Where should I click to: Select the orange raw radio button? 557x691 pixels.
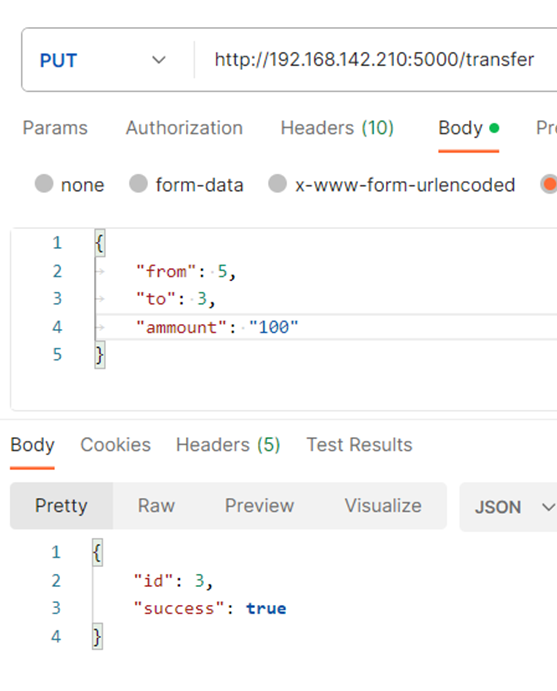pos(549,184)
